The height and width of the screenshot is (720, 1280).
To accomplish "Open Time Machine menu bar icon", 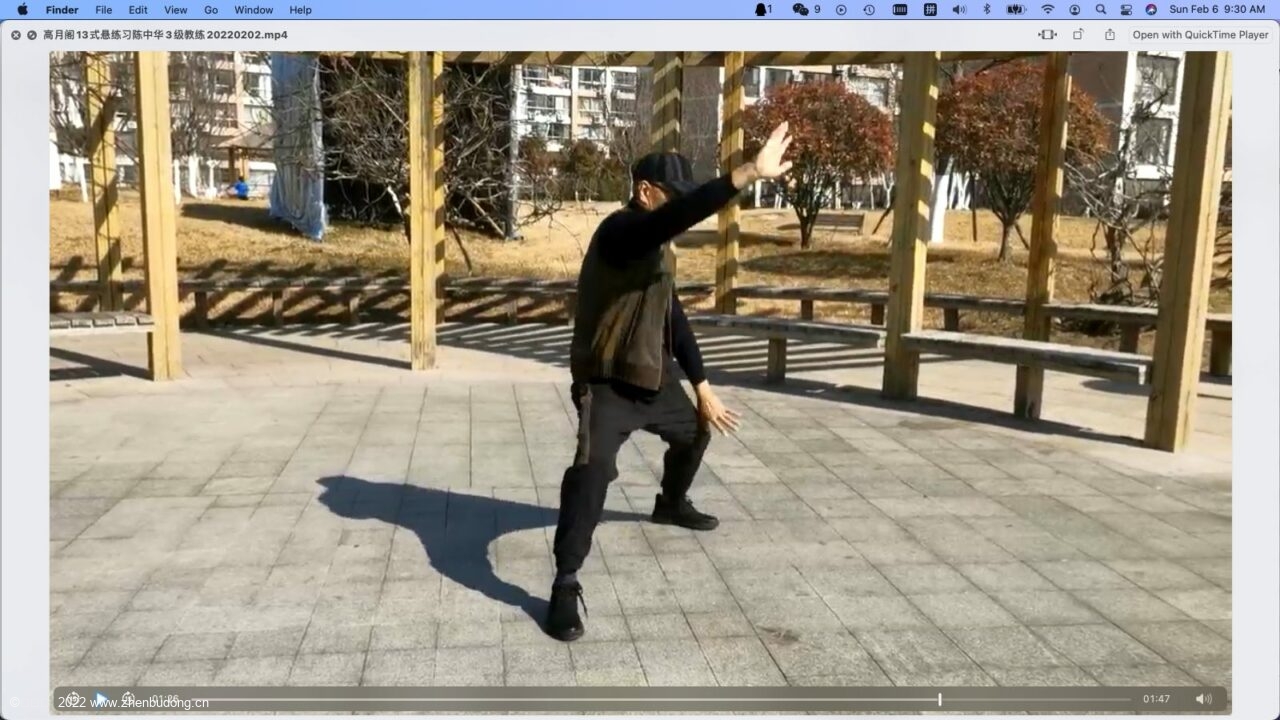I will 869,10.
